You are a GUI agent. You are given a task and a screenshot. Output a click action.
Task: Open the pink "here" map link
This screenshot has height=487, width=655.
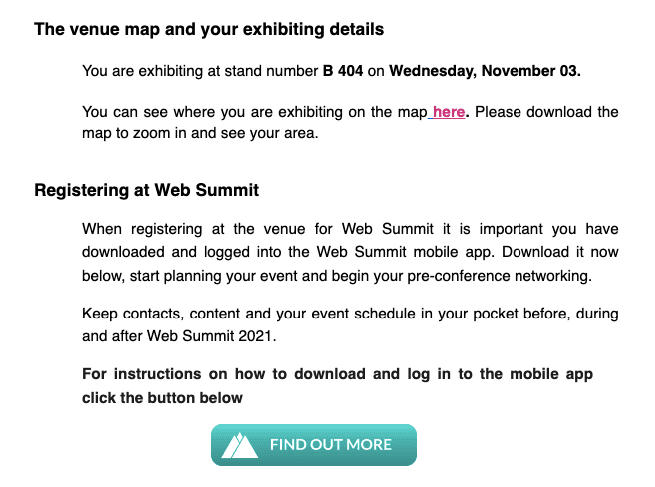(449, 112)
